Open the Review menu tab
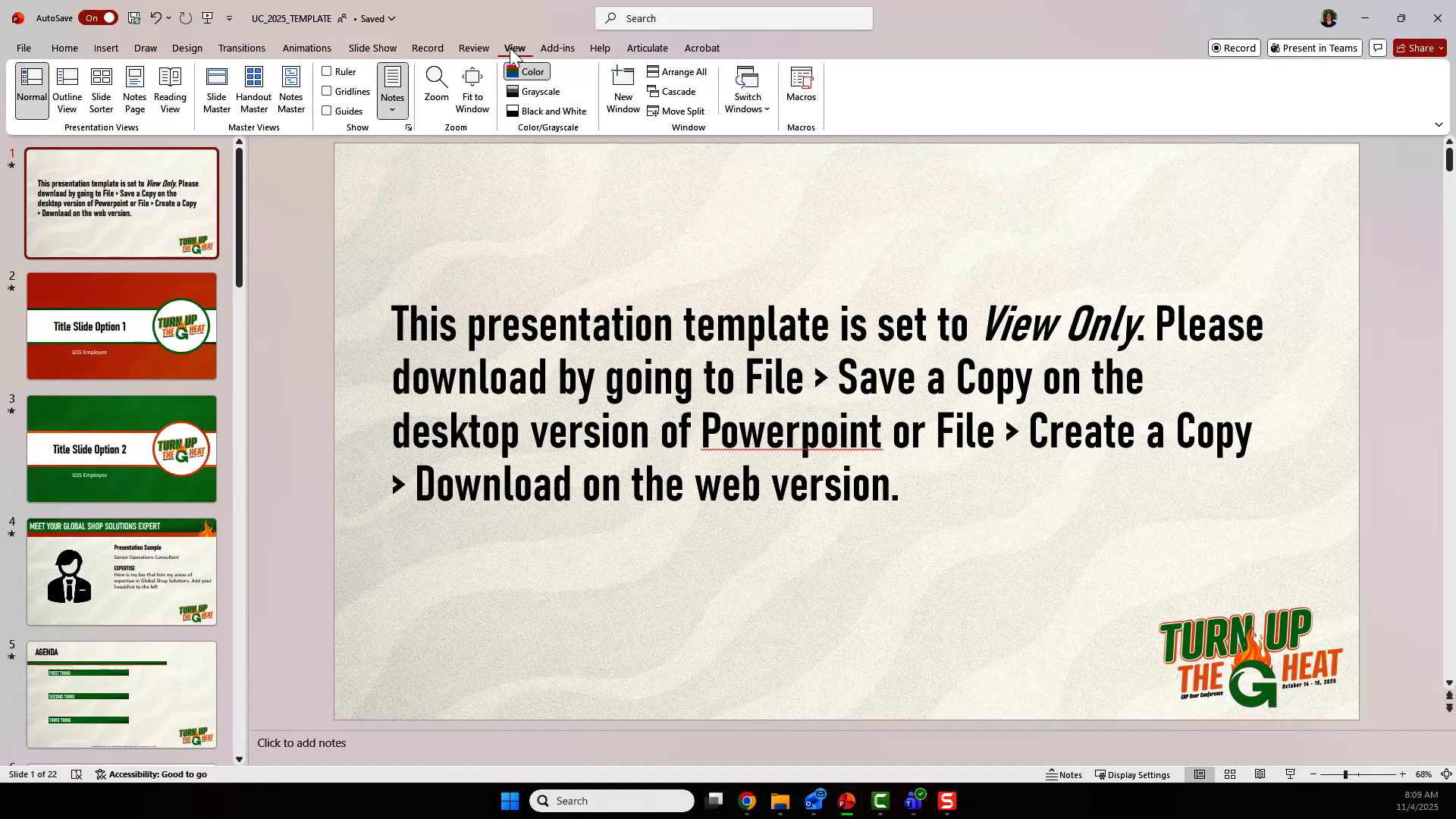 473,48
